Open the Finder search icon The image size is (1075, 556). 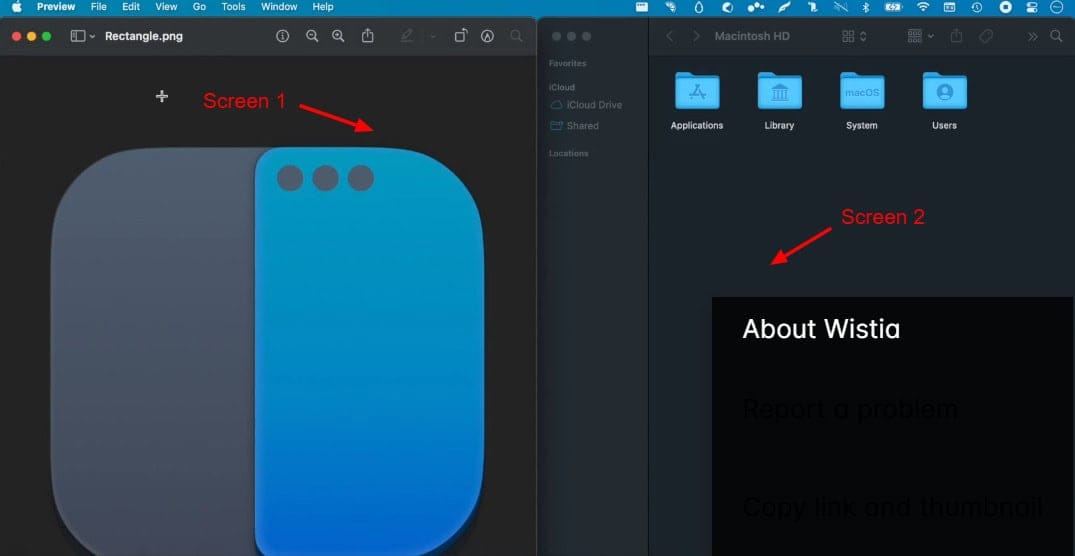click(1056, 36)
